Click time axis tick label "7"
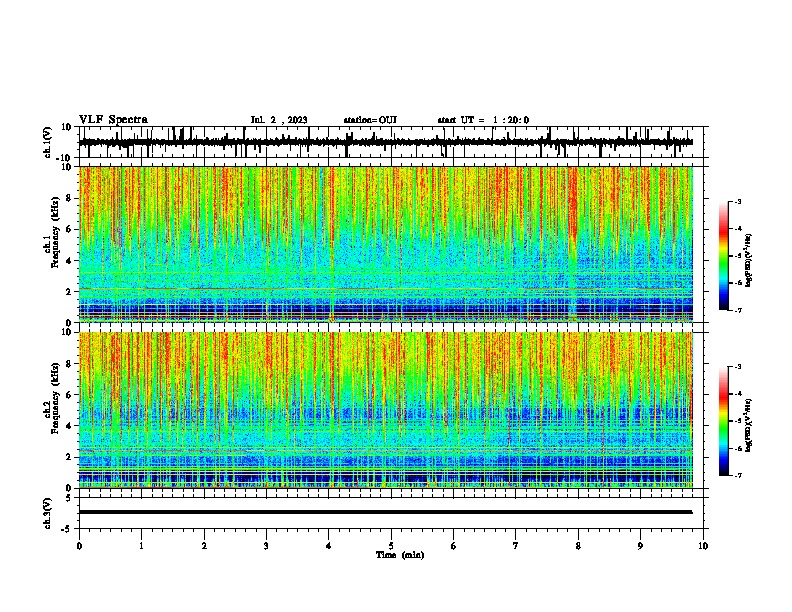This screenshot has width=792, height=612. click(x=516, y=546)
